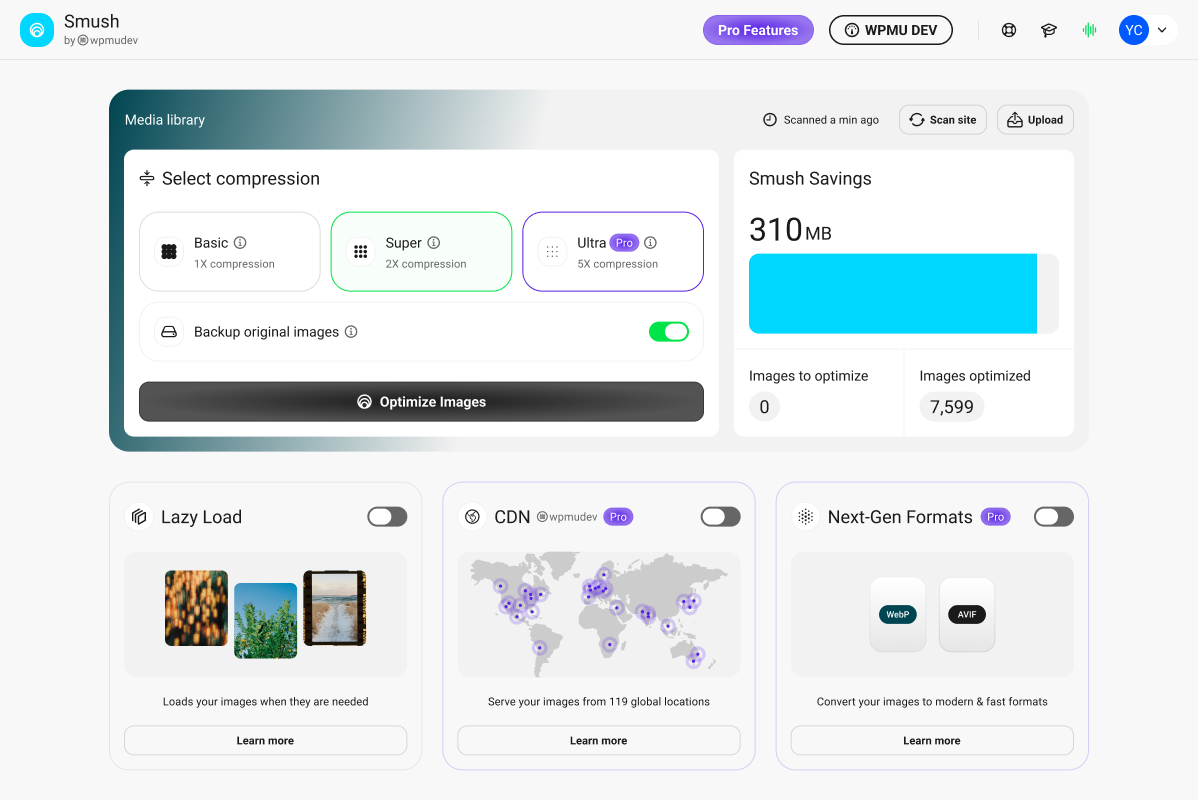Click info icon next to Super
The image size is (1200, 800).
pos(434,243)
